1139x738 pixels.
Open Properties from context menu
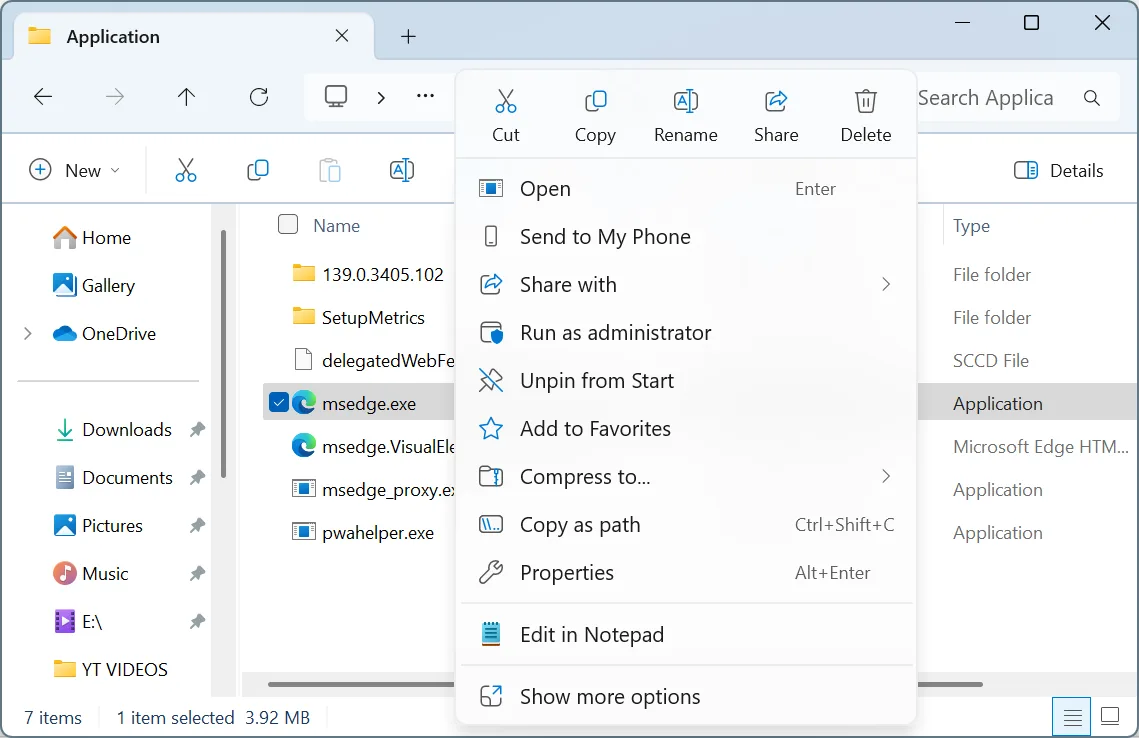(686, 572)
